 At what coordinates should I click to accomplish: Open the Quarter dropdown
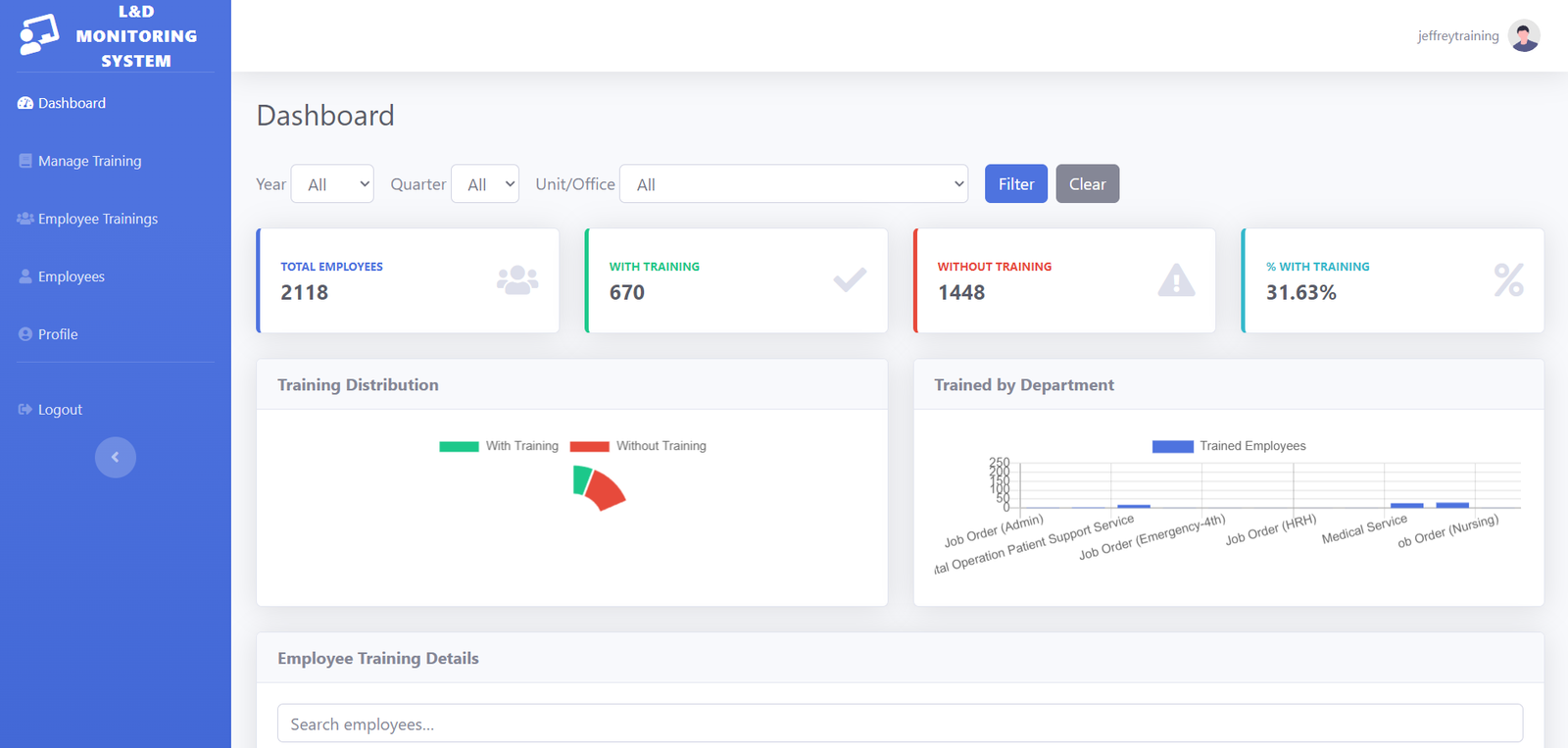[x=485, y=184]
